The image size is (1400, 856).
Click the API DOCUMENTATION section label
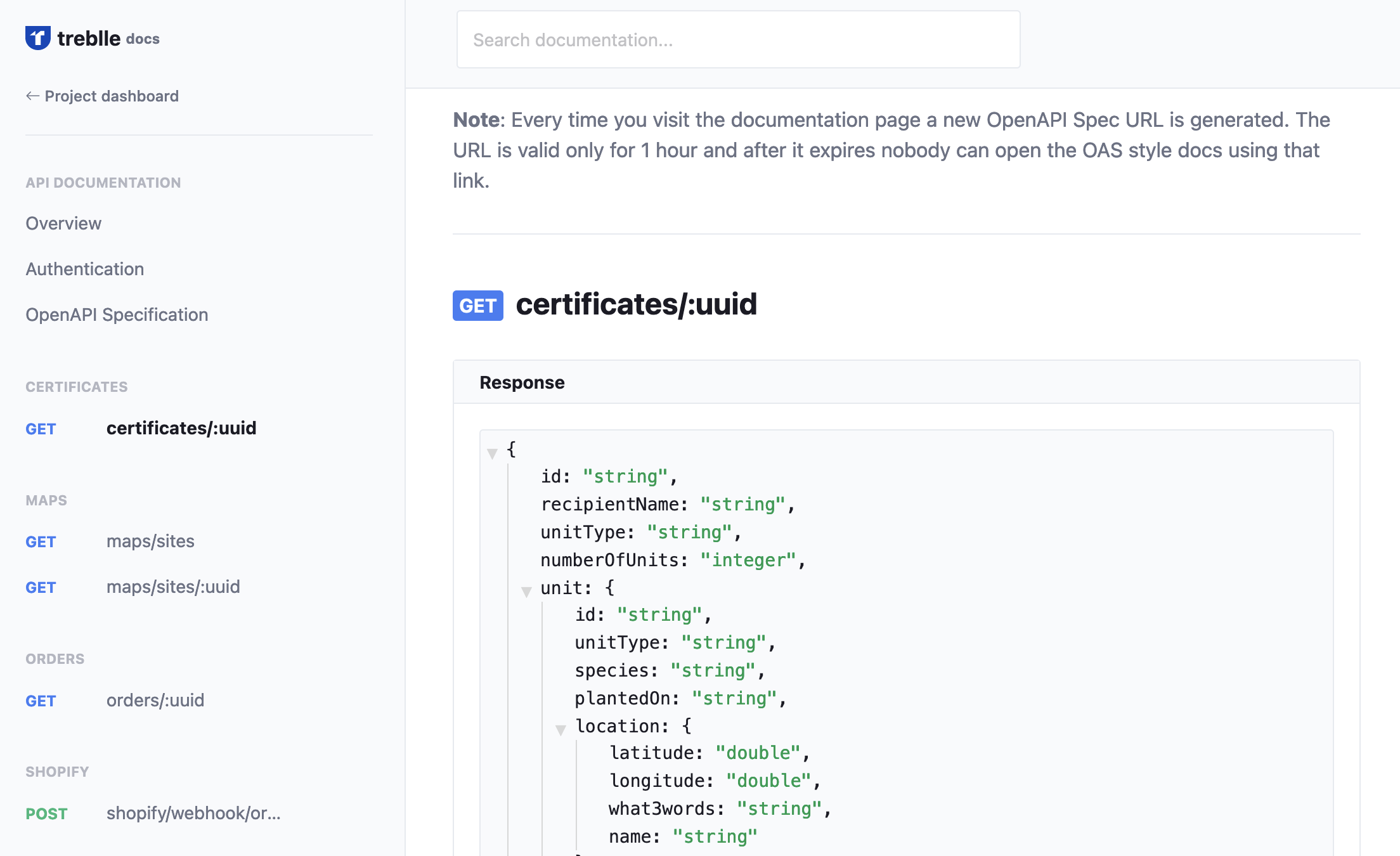pos(103,183)
